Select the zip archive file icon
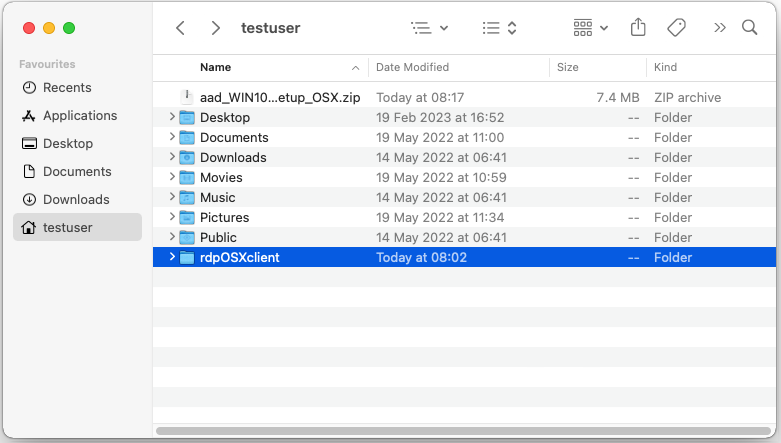Viewport: 781px width, 443px height. [x=186, y=97]
